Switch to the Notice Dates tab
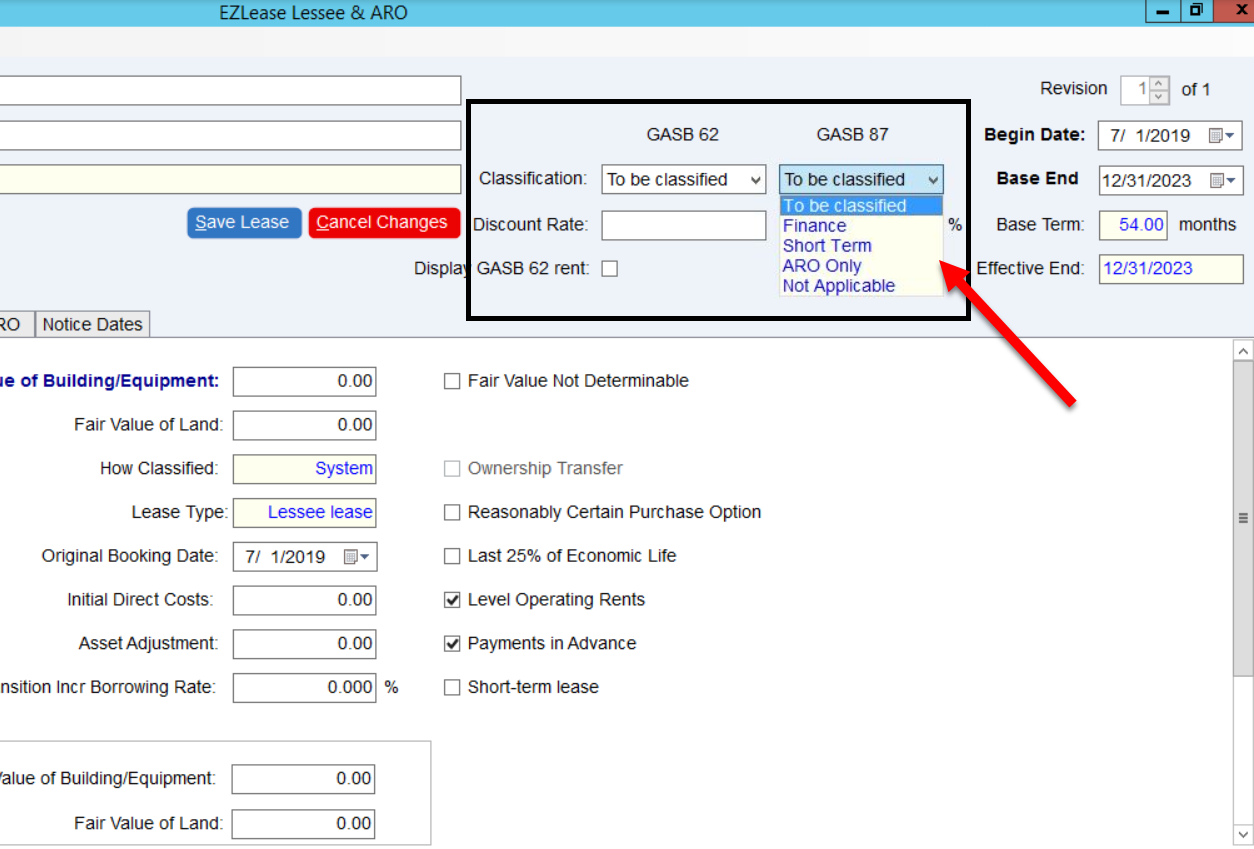Viewport: 1254px width, 849px height. point(93,324)
